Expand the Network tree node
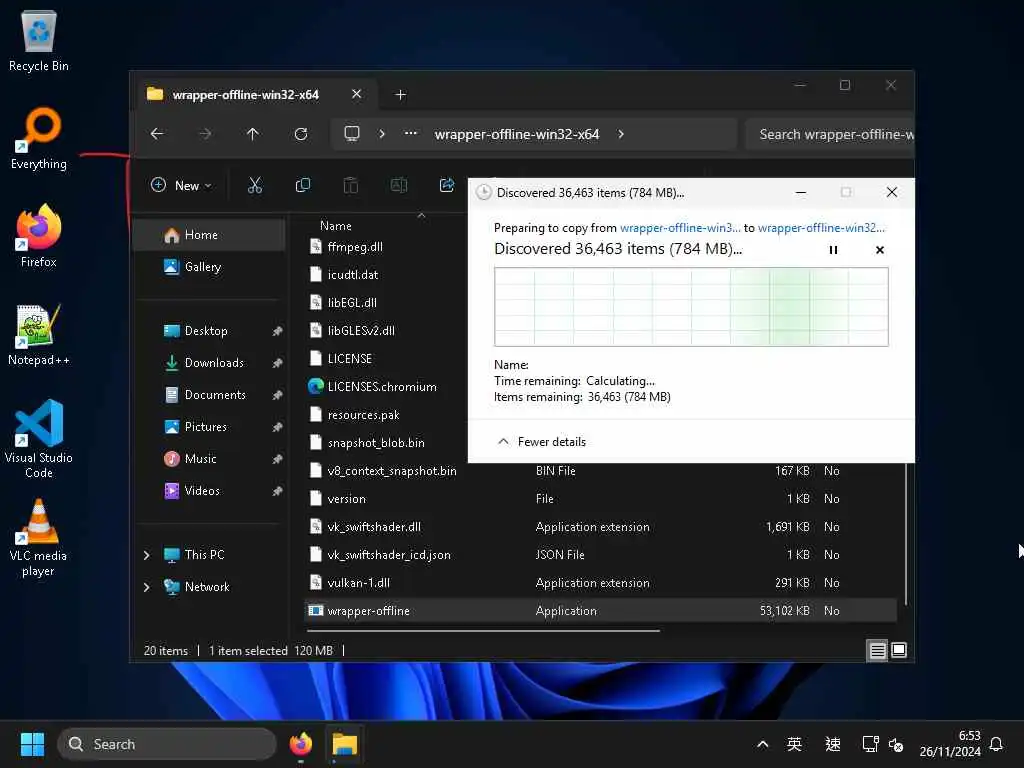Image resolution: width=1024 pixels, height=768 pixels. click(x=147, y=587)
